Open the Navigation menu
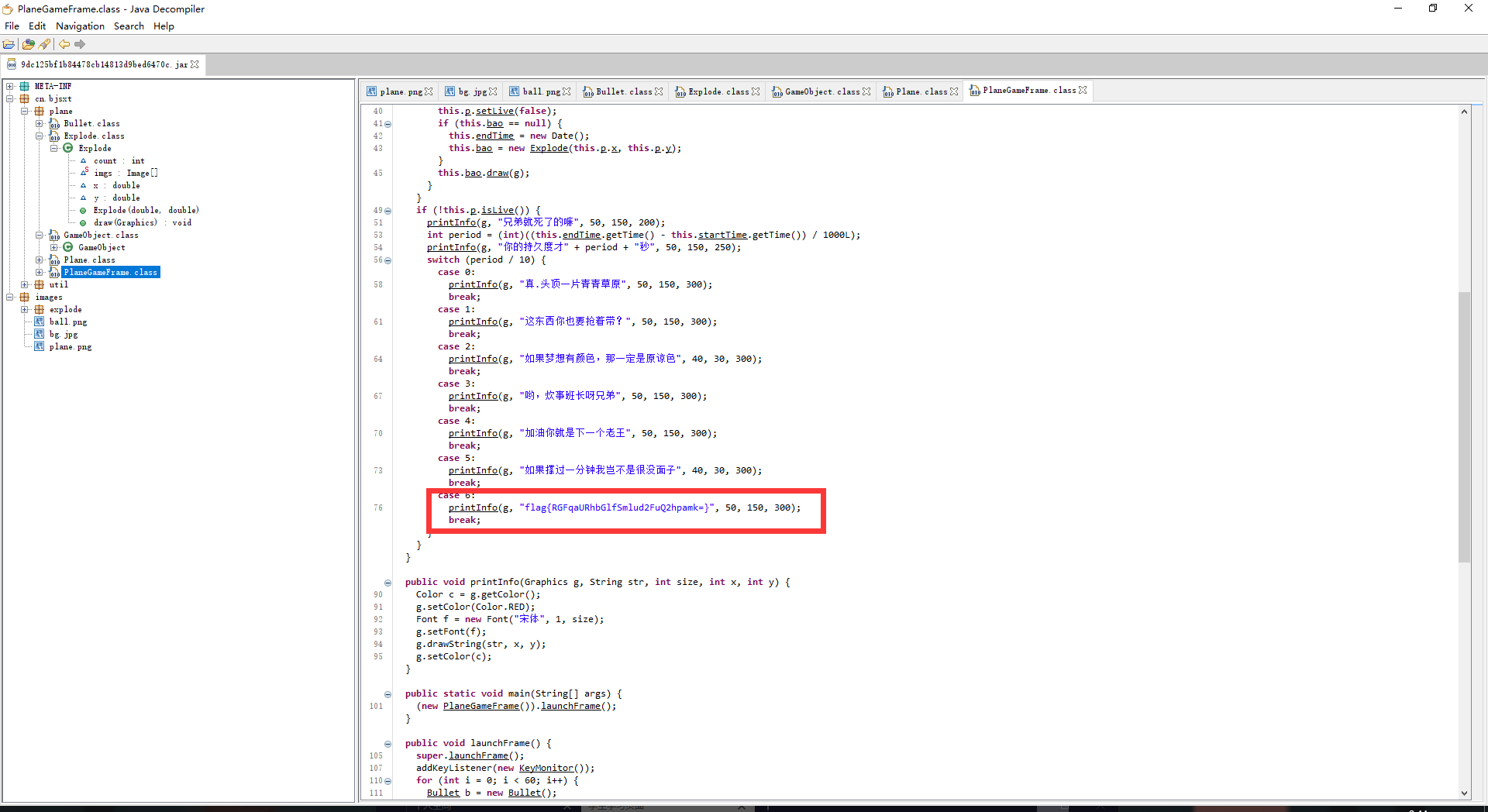The width and height of the screenshot is (1488, 812). pos(80,26)
